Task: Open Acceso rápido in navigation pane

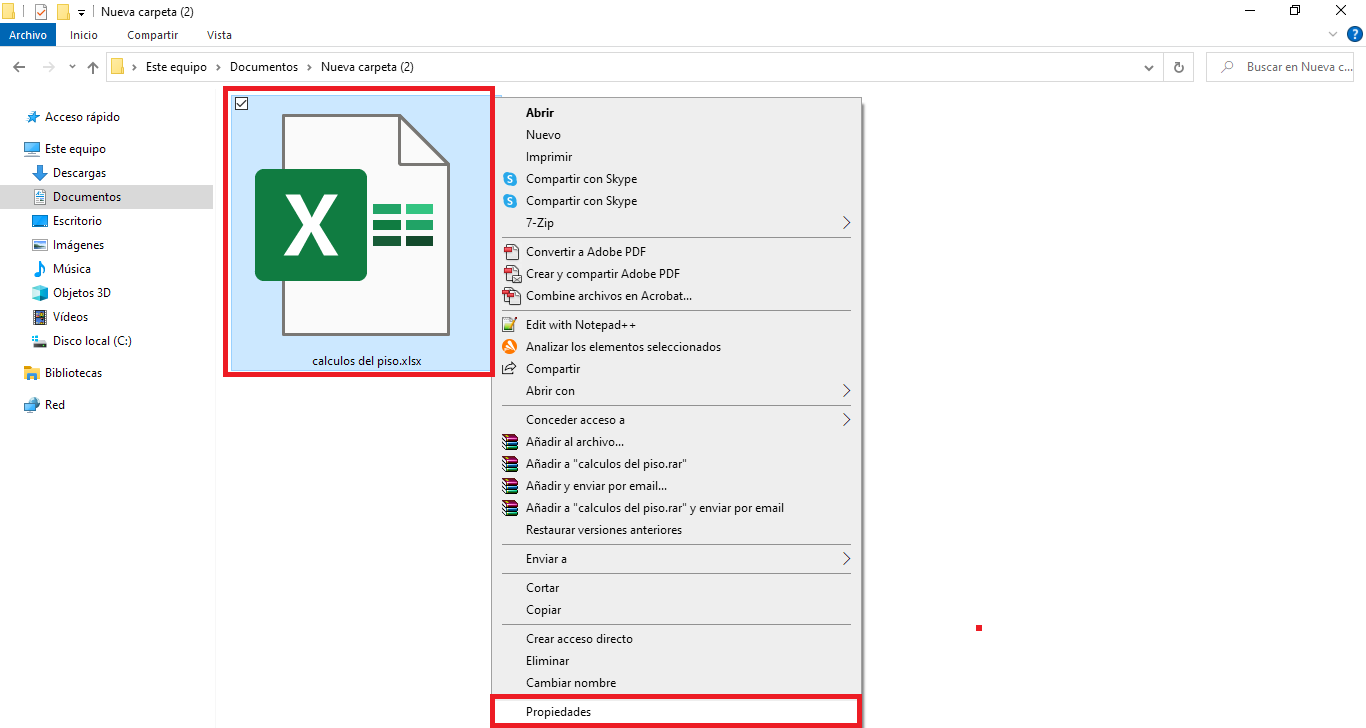Action: [x=82, y=117]
